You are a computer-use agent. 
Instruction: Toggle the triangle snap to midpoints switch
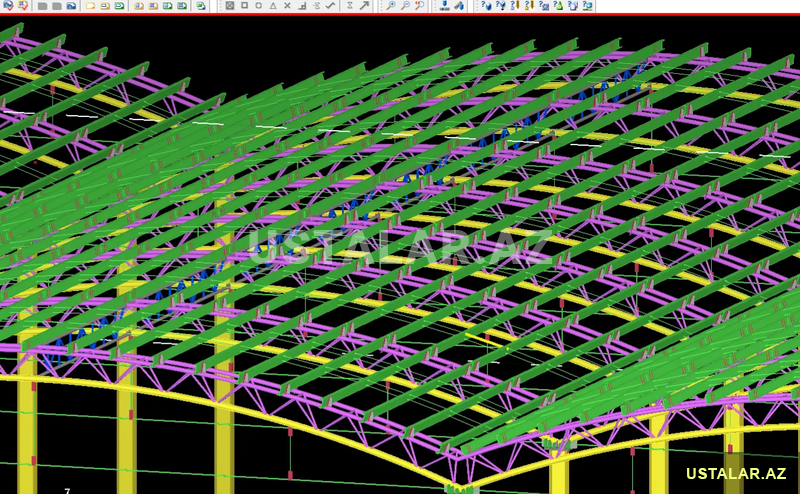[x=273, y=6]
